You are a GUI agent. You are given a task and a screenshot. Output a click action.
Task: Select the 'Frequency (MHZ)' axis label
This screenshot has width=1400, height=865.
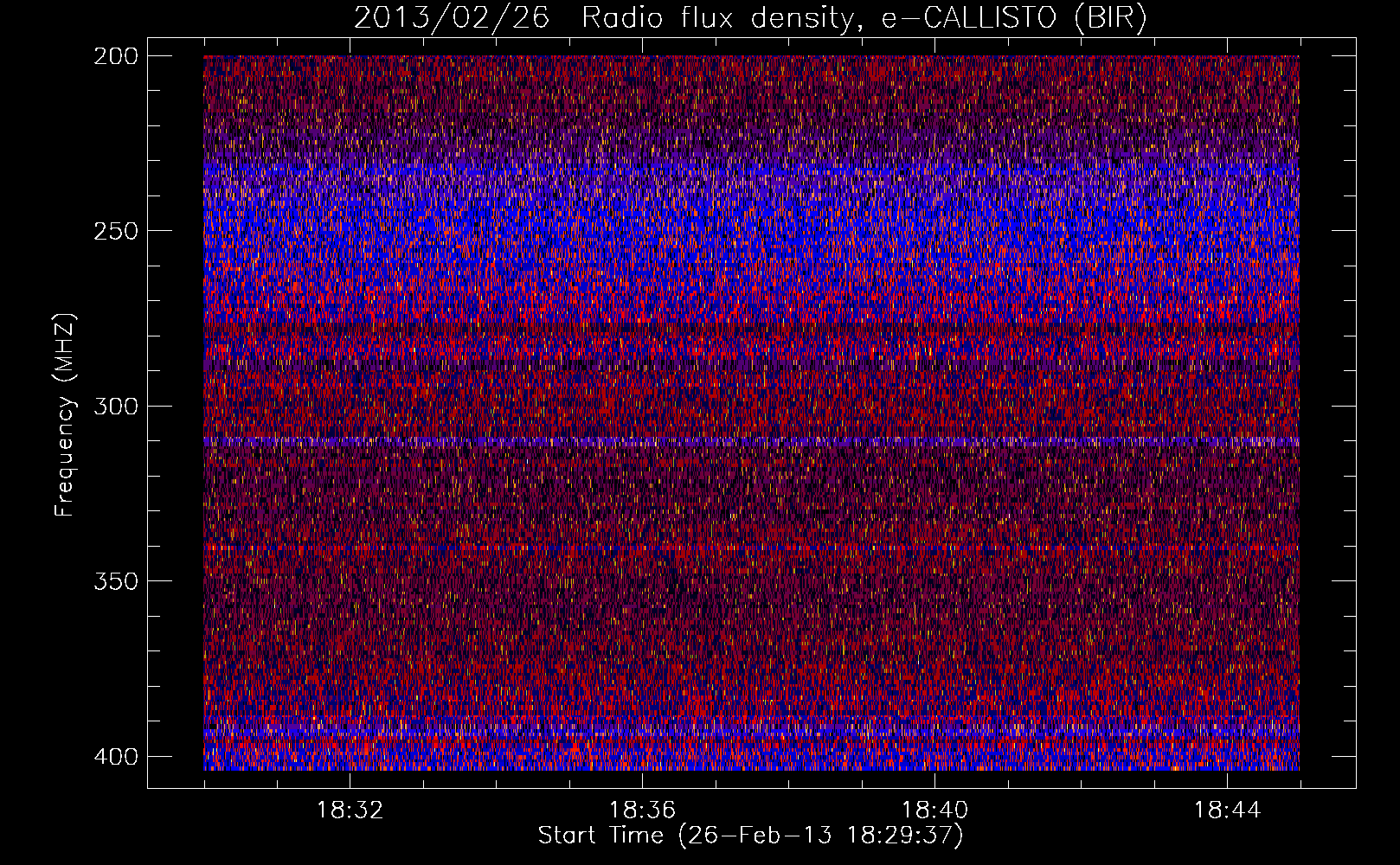pos(65,414)
